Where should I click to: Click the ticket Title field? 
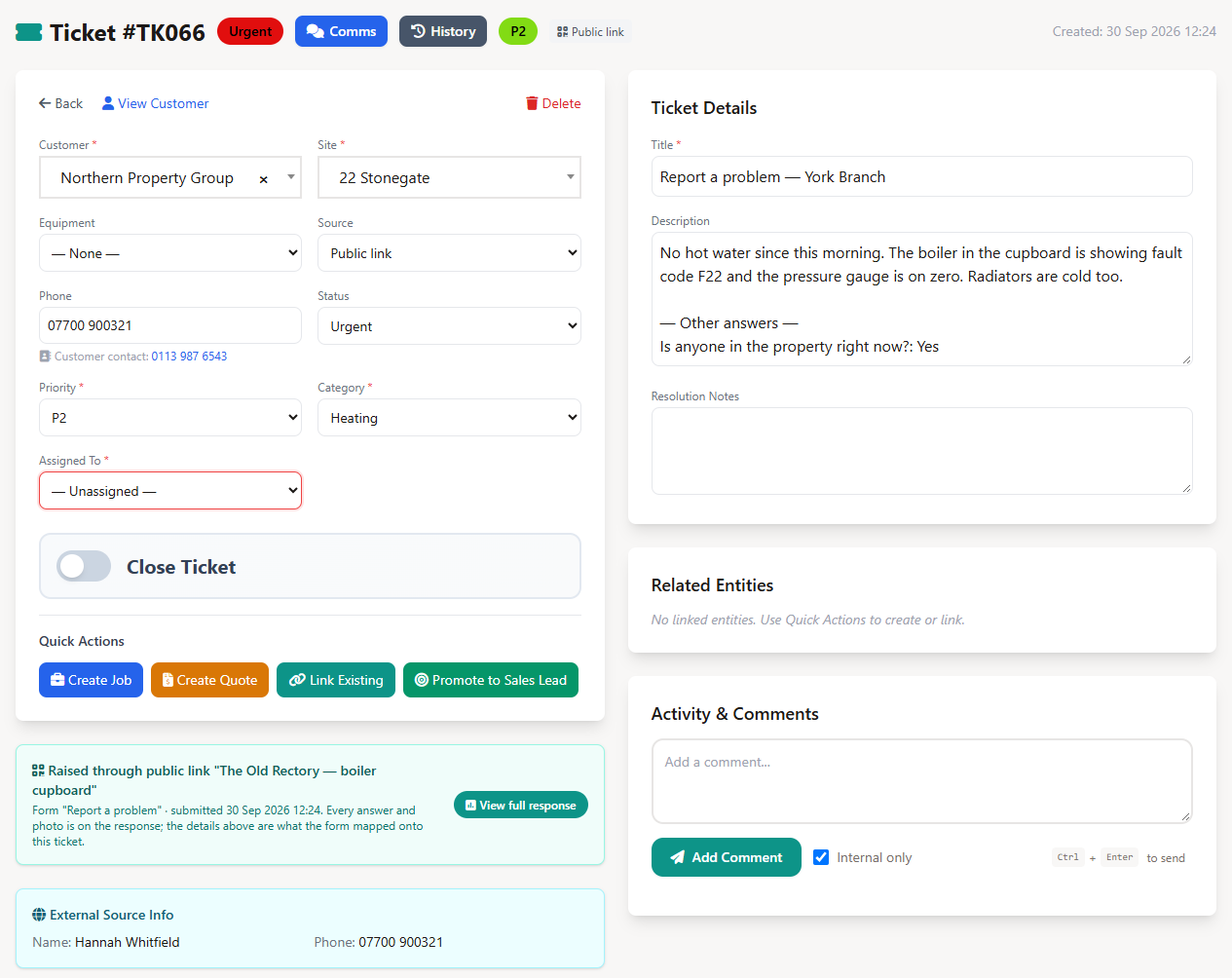click(x=921, y=176)
